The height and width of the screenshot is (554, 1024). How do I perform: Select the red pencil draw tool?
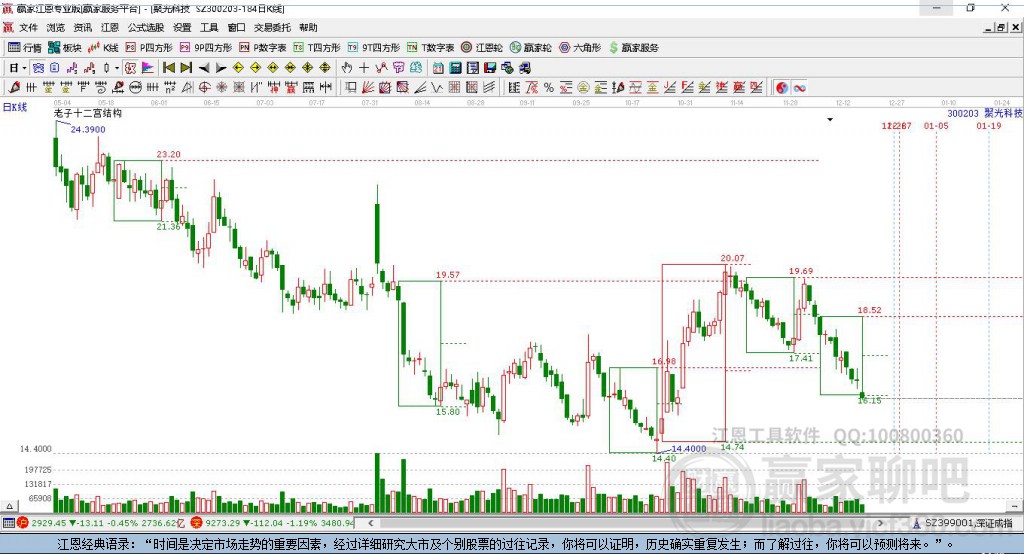[x=14, y=88]
